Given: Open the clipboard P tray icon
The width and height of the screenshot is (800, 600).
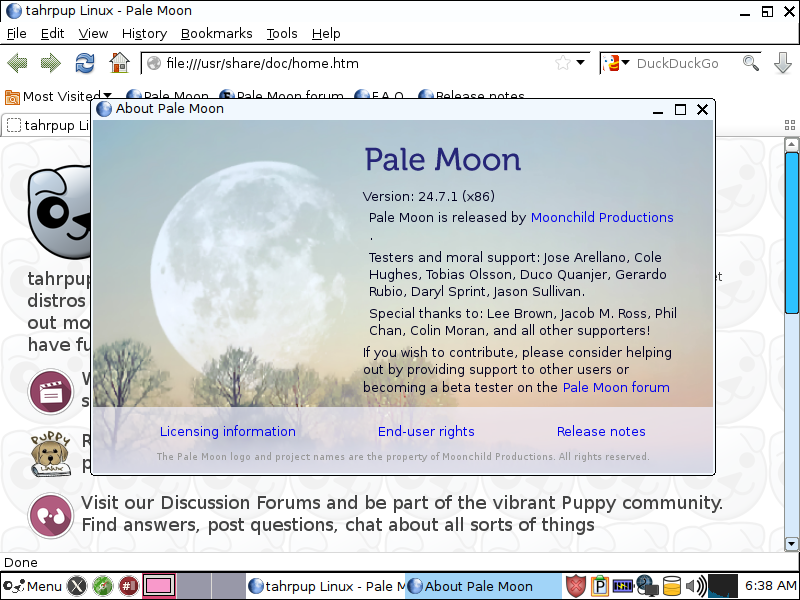Looking at the screenshot, I should pyautogui.click(x=600, y=586).
